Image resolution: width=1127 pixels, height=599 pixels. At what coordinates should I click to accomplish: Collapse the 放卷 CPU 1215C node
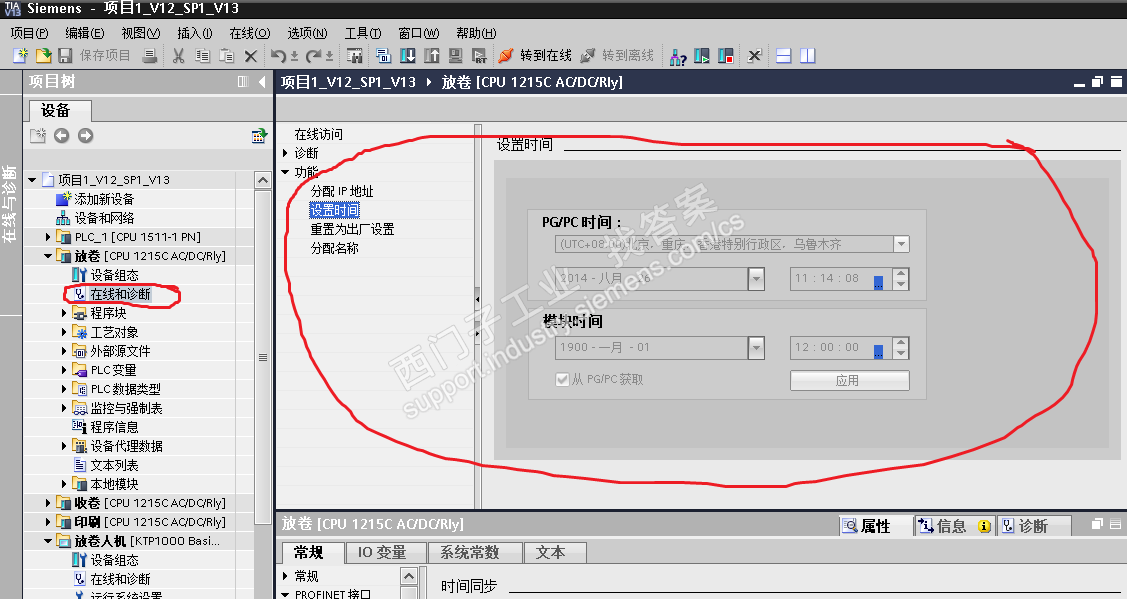pyautogui.click(x=48, y=256)
